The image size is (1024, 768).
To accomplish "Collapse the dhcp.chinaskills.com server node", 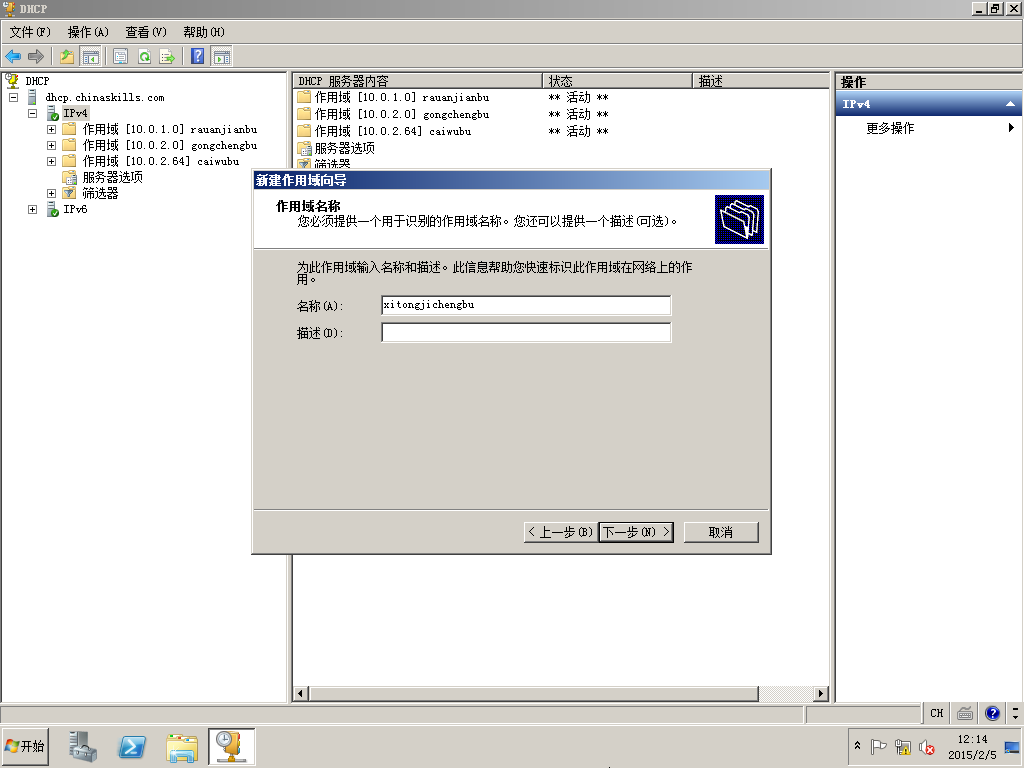I will (13, 97).
